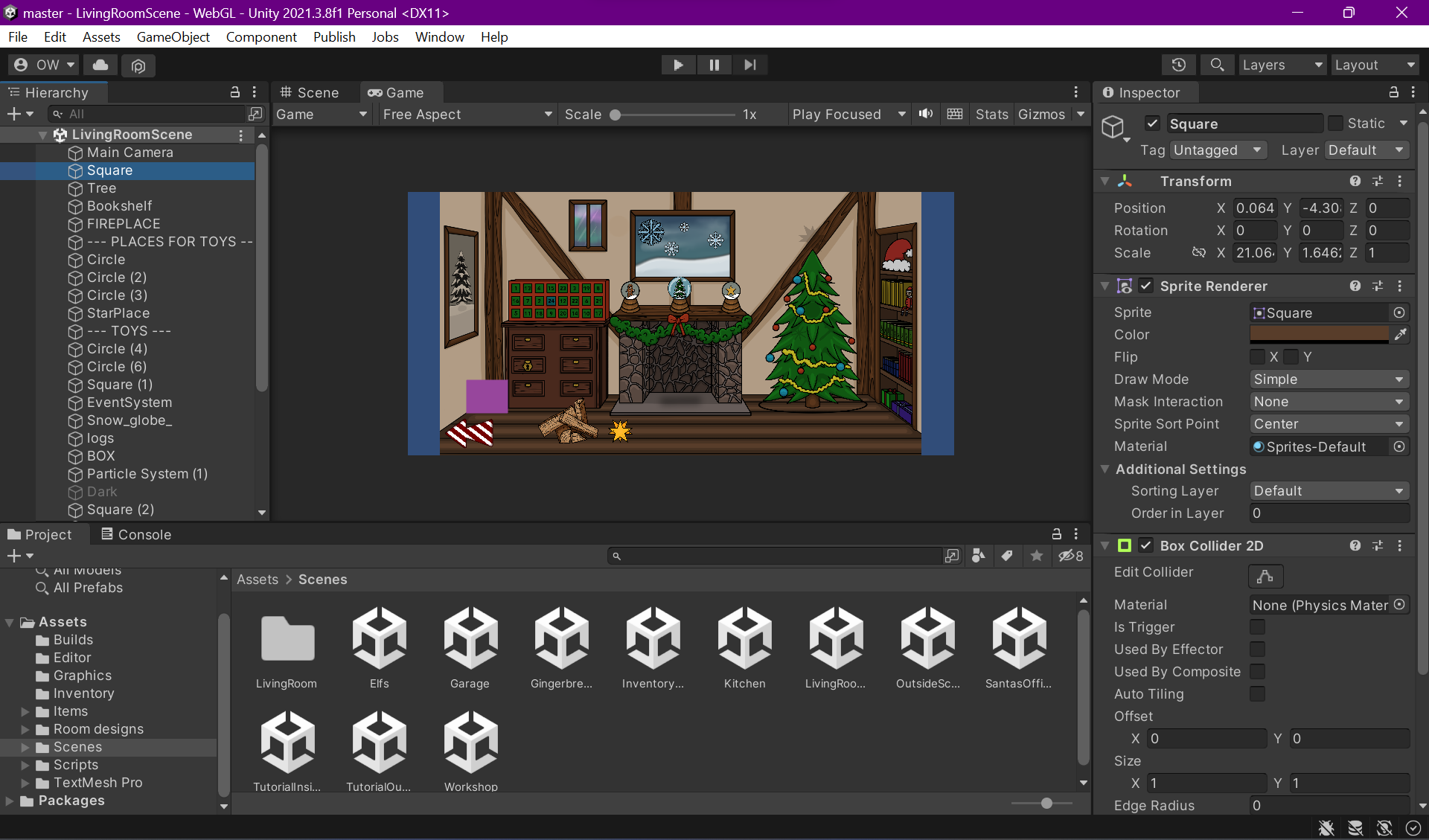Screen dimensions: 1429x840
Task: Click the Edit Collider button icon
Action: coord(1265,576)
